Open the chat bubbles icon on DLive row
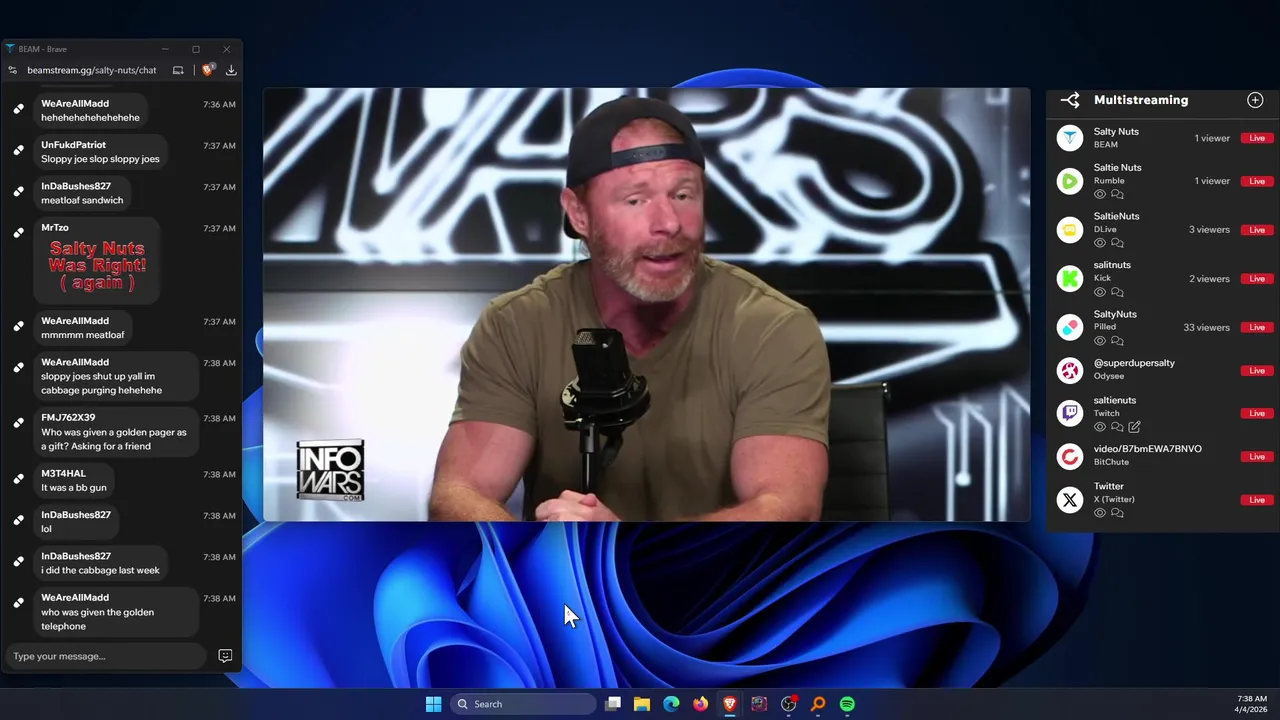Viewport: 1280px width, 720px height. pos(1117,243)
